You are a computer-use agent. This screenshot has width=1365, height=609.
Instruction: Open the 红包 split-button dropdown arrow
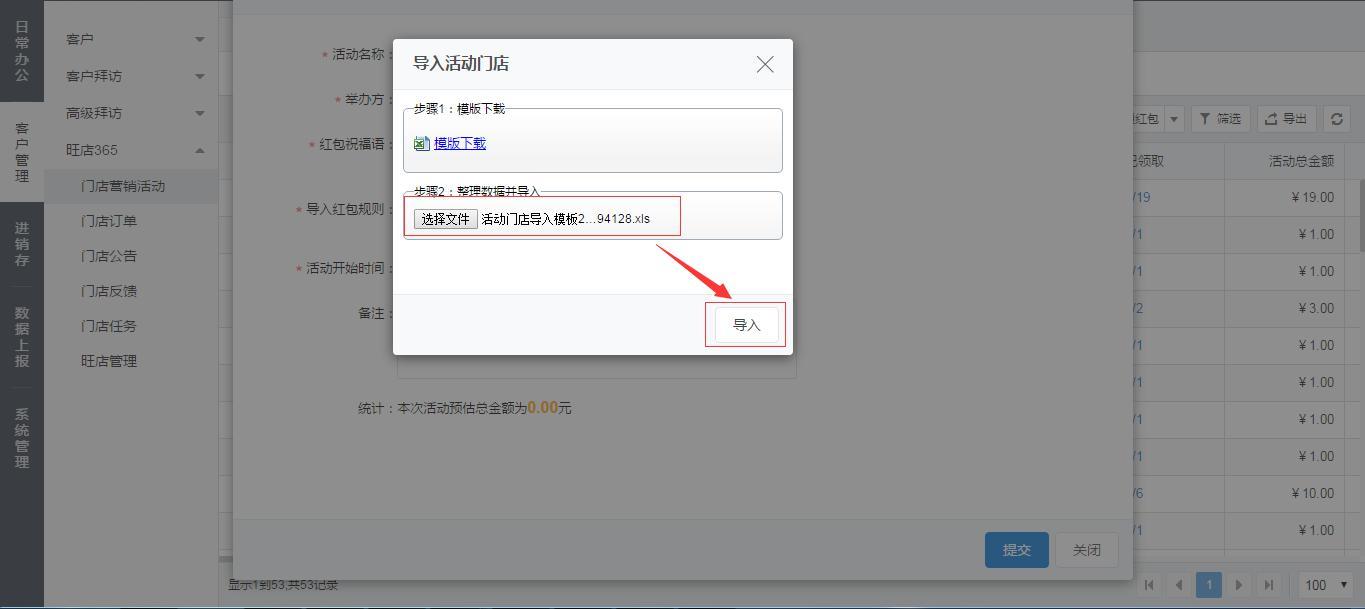click(x=1174, y=119)
